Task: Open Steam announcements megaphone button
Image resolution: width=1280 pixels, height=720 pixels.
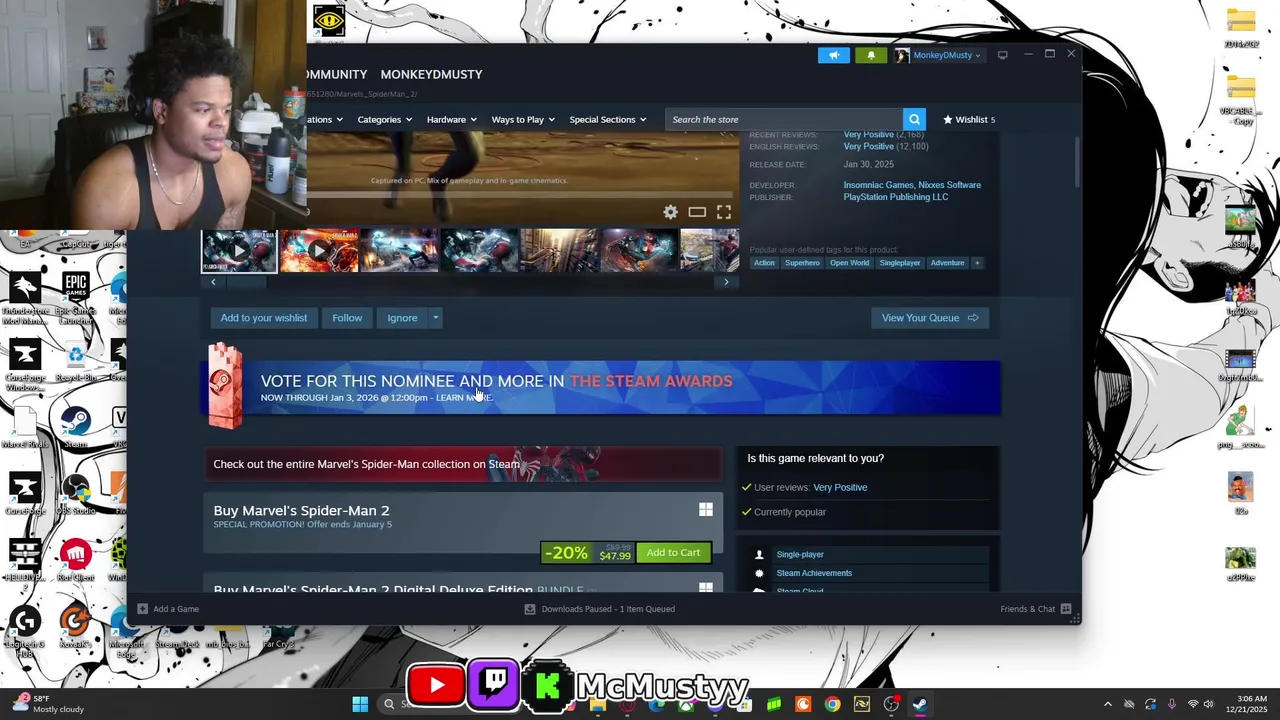Action: coord(833,55)
